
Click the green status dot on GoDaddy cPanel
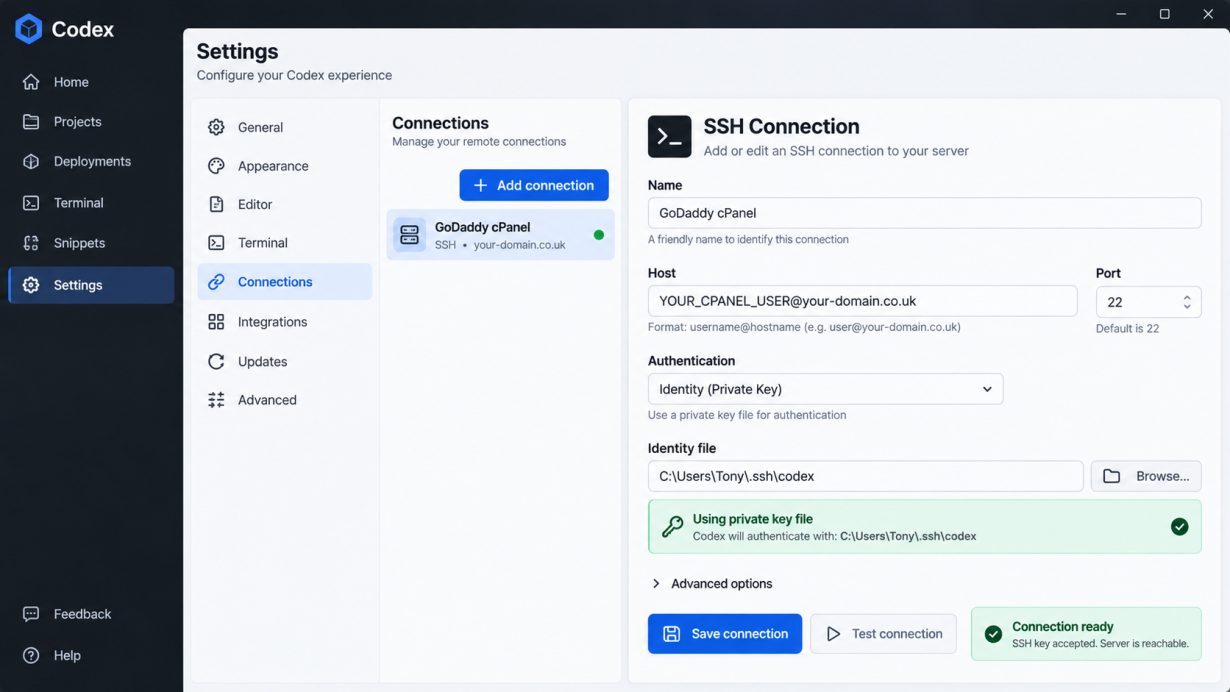click(599, 235)
